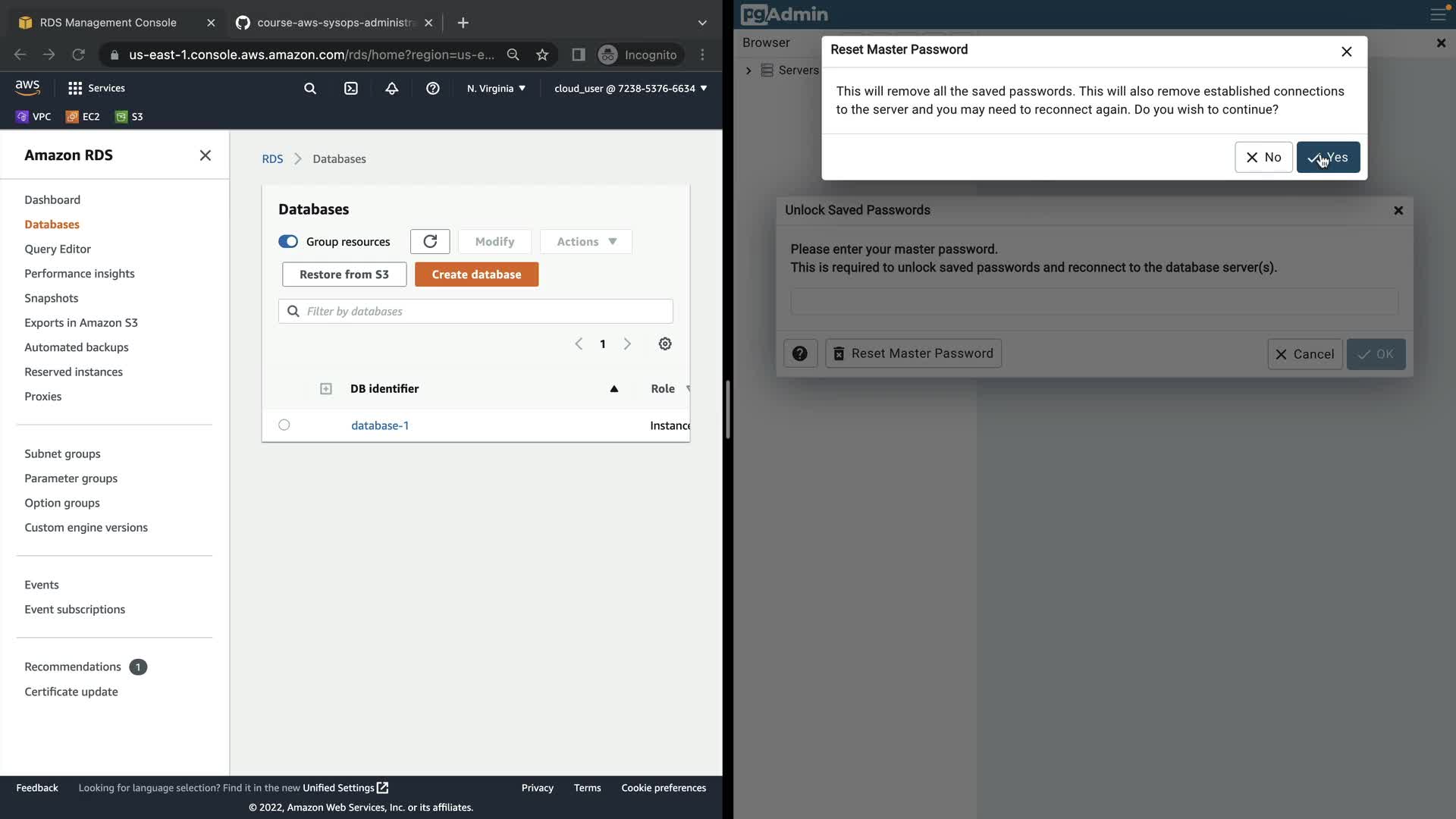
Task: Open AWS notifications bell
Action: click(391, 89)
